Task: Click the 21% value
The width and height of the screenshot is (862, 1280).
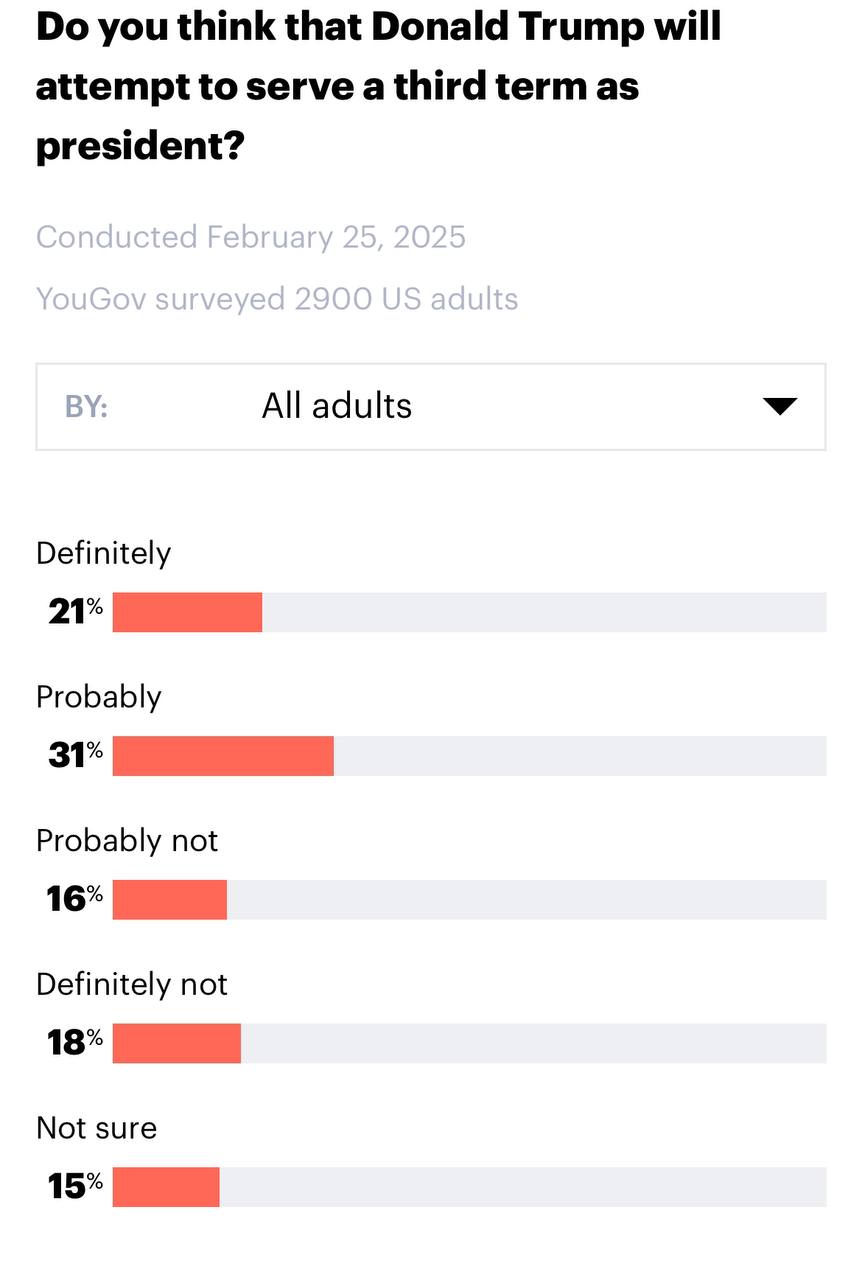Action: pos(75,612)
